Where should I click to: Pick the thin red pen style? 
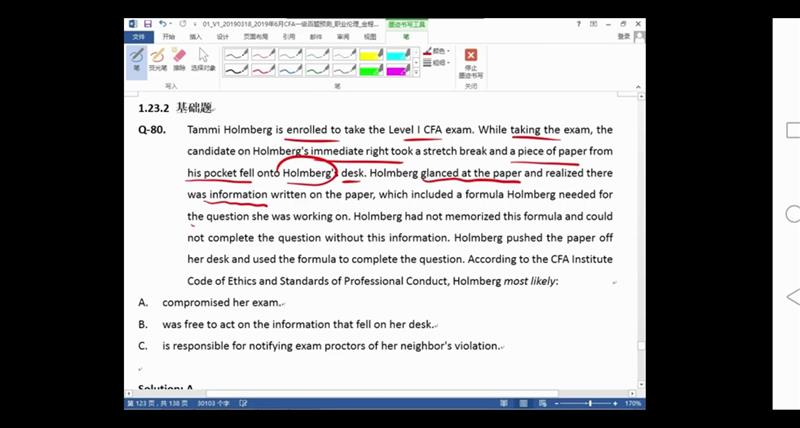(x=263, y=54)
